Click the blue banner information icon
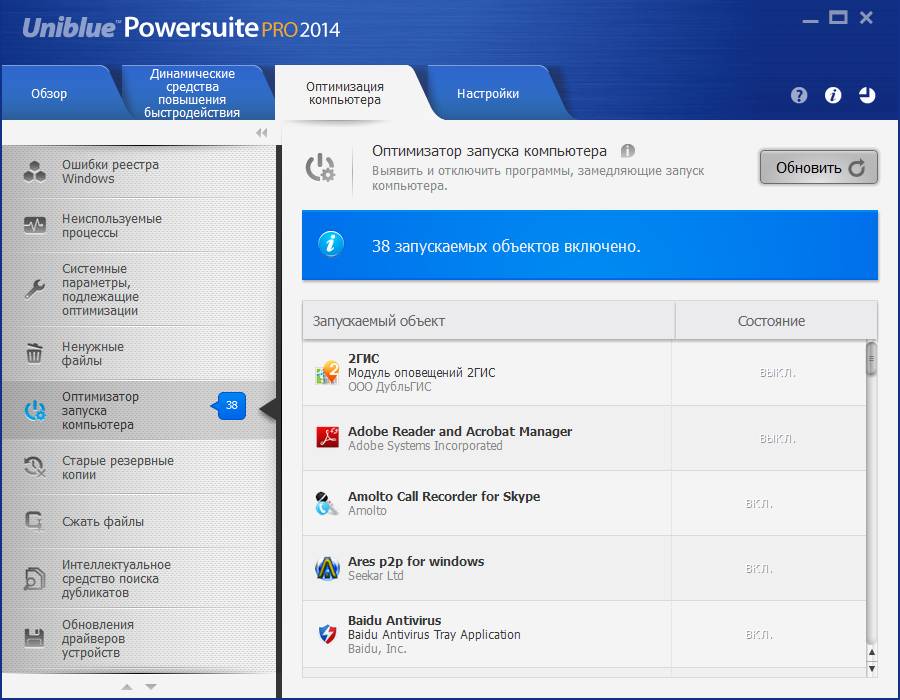The height and width of the screenshot is (700, 900). coord(331,244)
